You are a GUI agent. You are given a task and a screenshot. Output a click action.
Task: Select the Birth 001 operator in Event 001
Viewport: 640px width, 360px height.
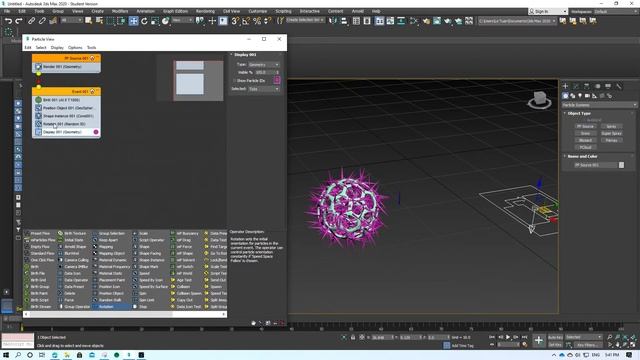[x=67, y=100]
